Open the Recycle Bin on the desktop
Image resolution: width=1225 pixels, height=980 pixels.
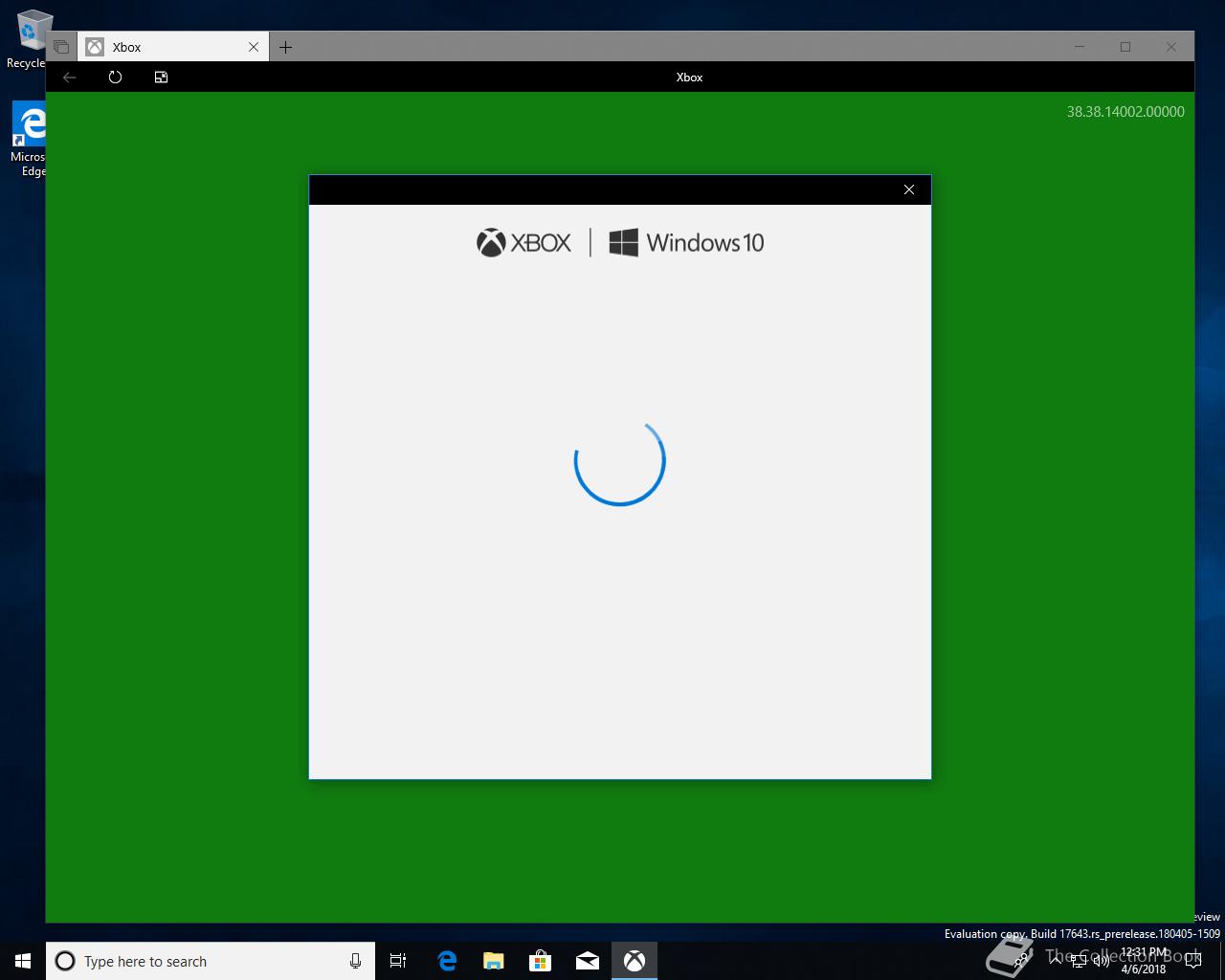coord(29,40)
